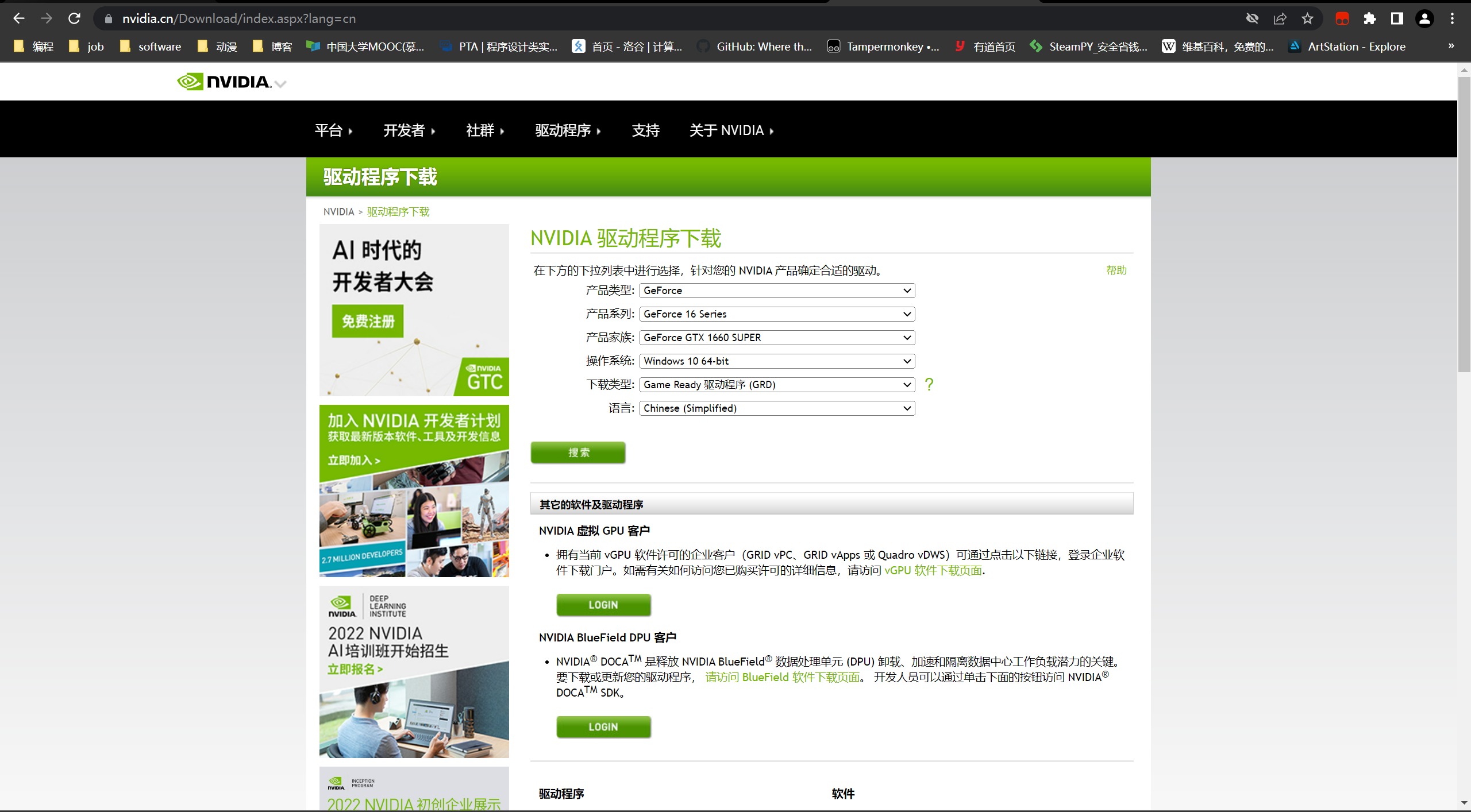The width and height of the screenshot is (1471, 812).
Task: Toggle the side panel icon
Action: 1397,18
